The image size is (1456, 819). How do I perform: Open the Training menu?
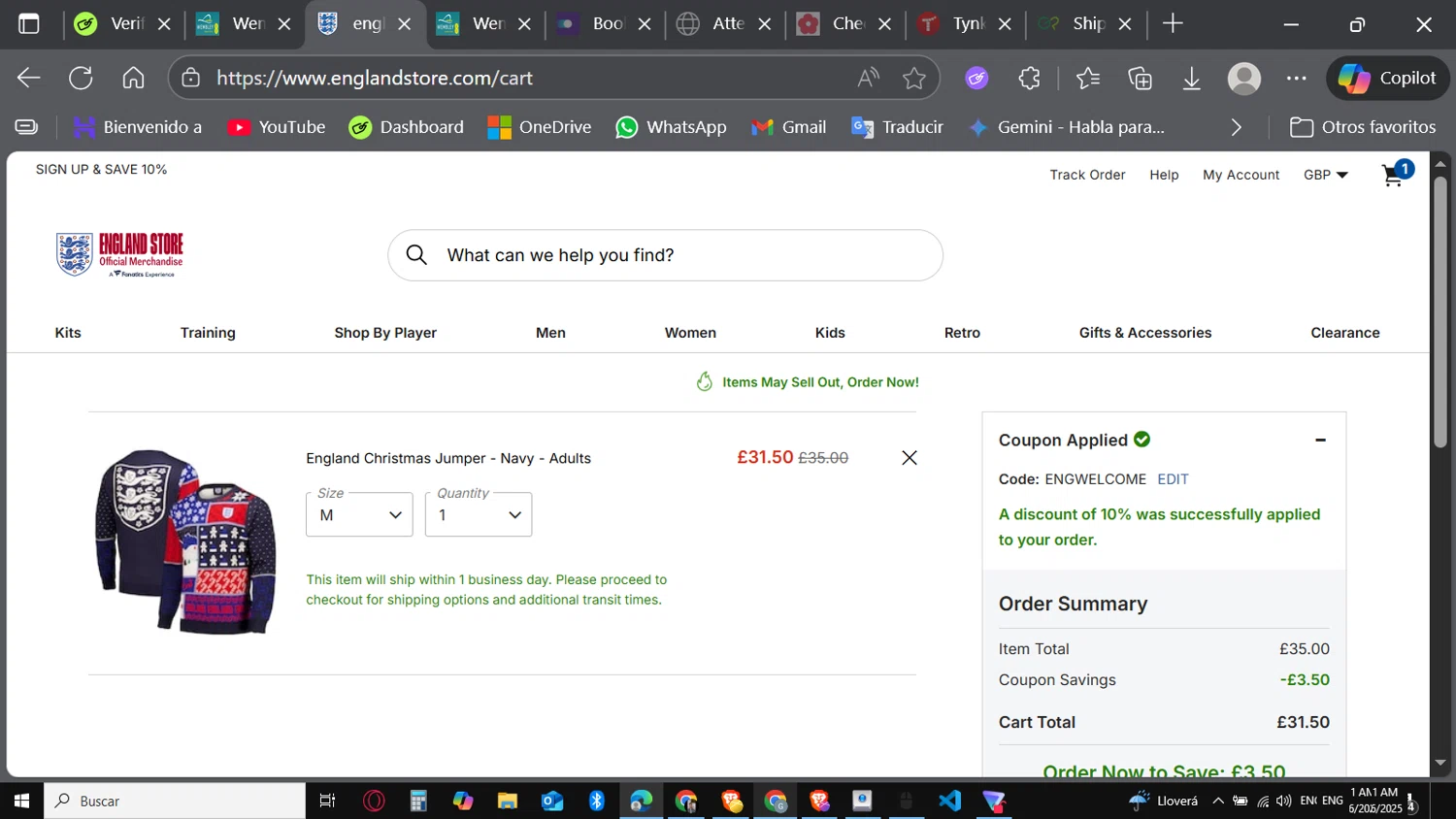[x=208, y=333]
